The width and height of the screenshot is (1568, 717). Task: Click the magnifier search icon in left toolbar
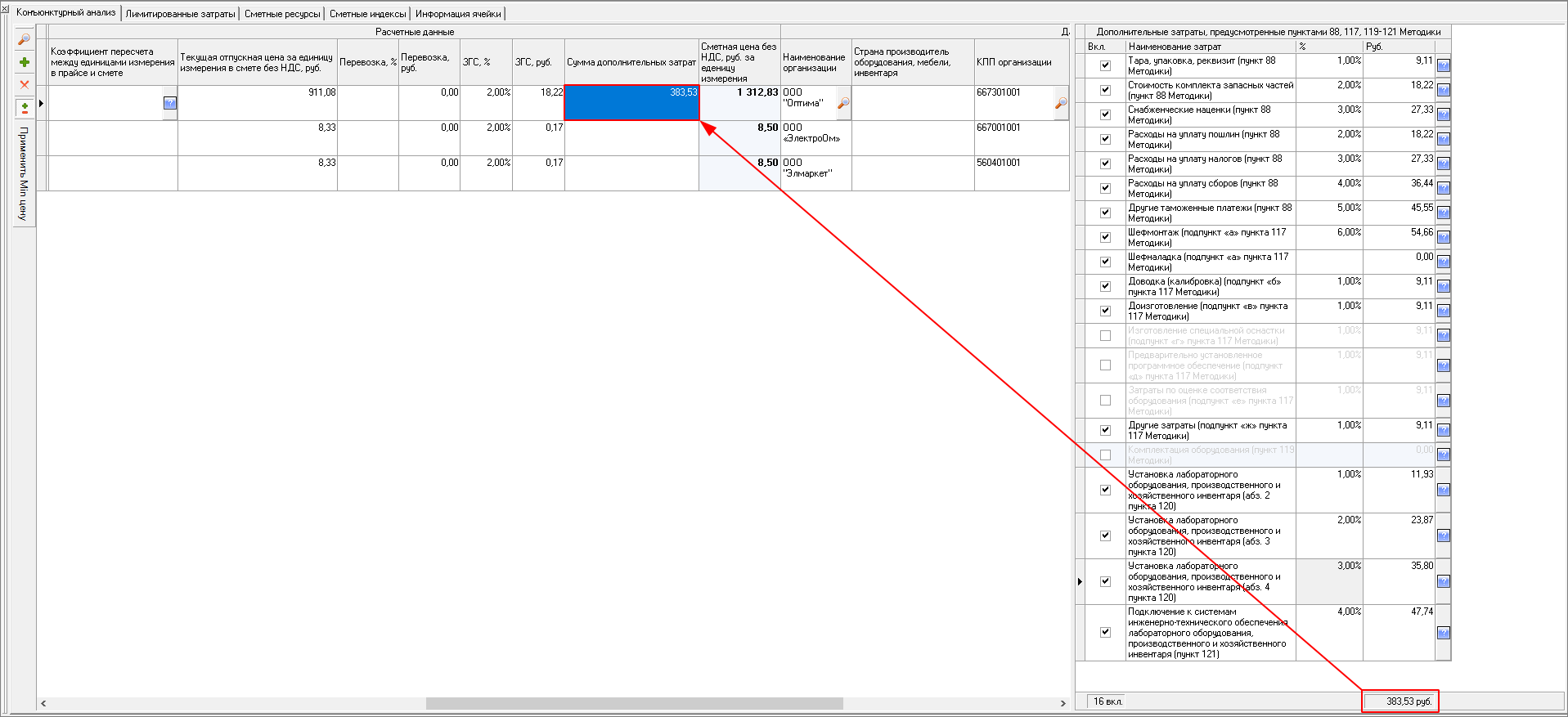coord(25,39)
